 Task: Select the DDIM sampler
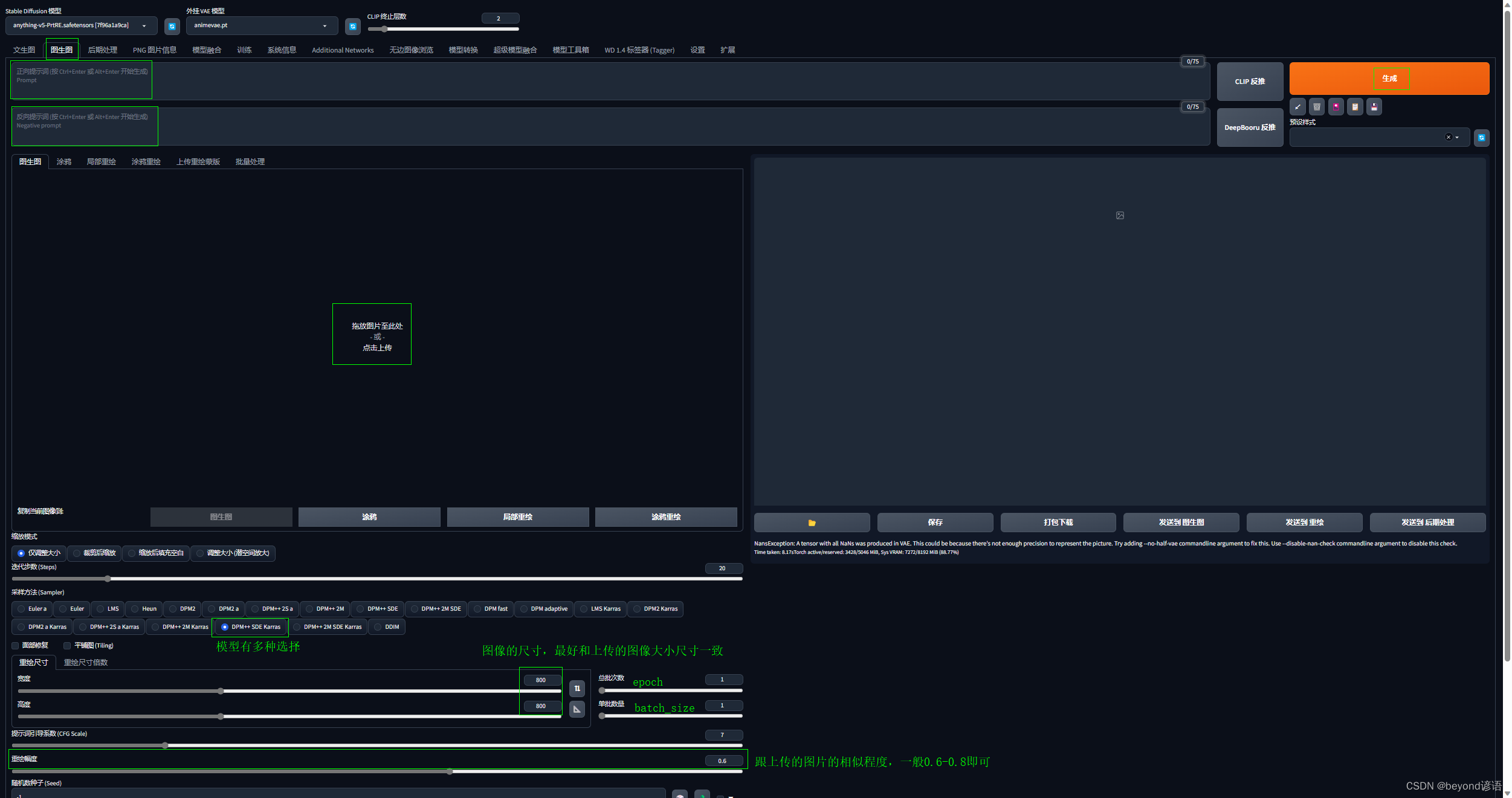(x=387, y=627)
